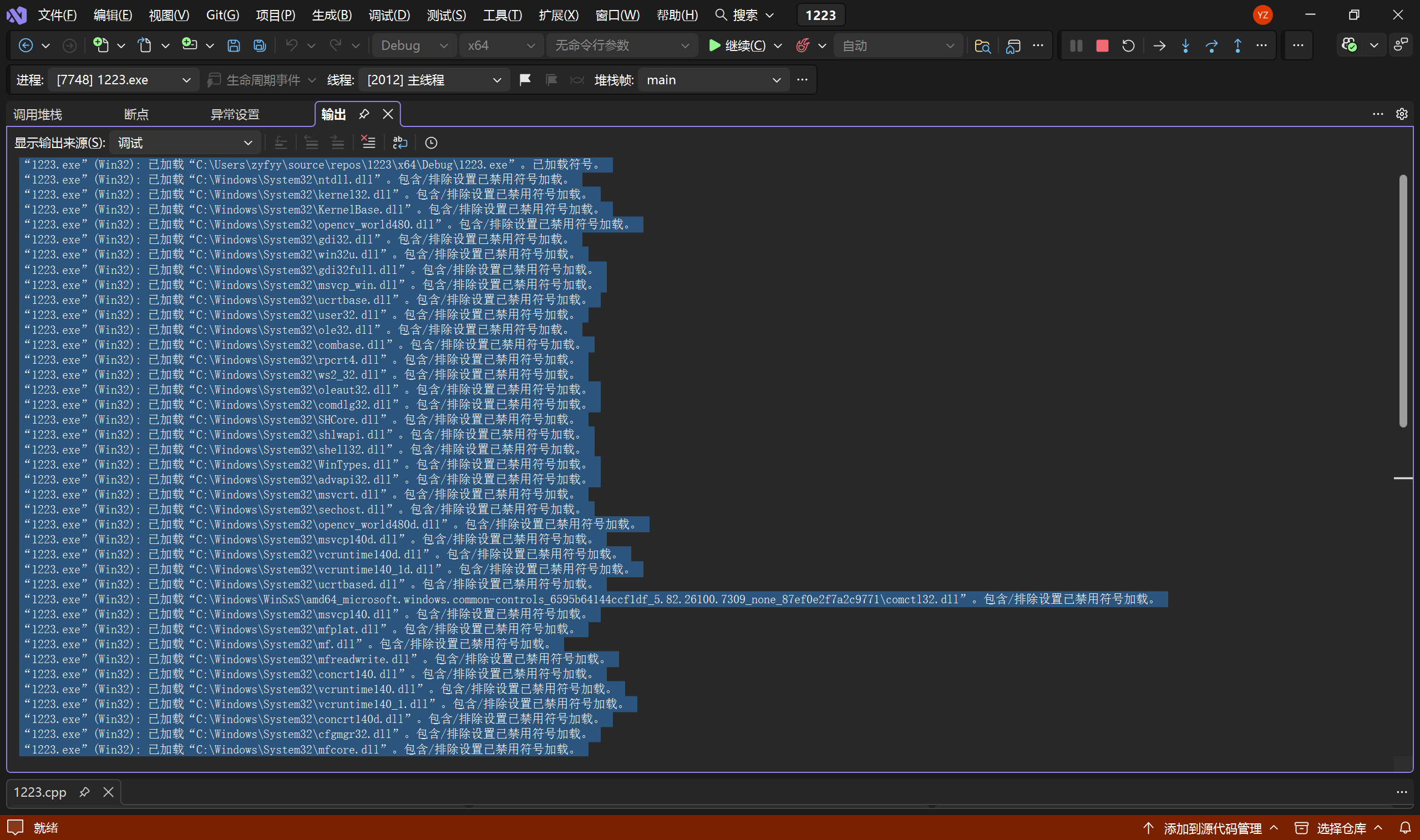Clear all output in the panel
Image resolution: width=1420 pixels, height=840 pixels.
[368, 142]
